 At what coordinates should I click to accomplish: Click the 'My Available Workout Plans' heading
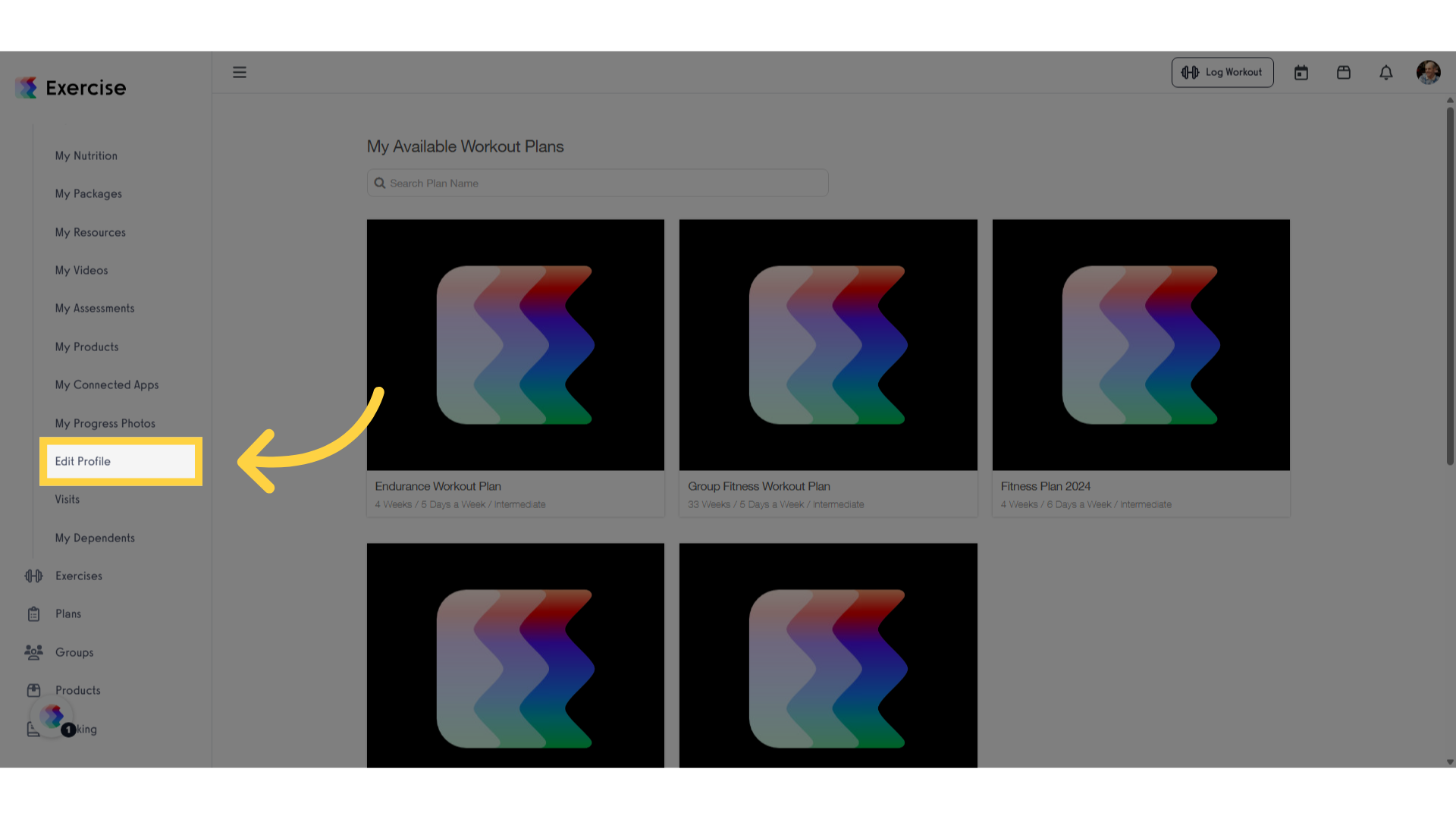[x=466, y=147]
